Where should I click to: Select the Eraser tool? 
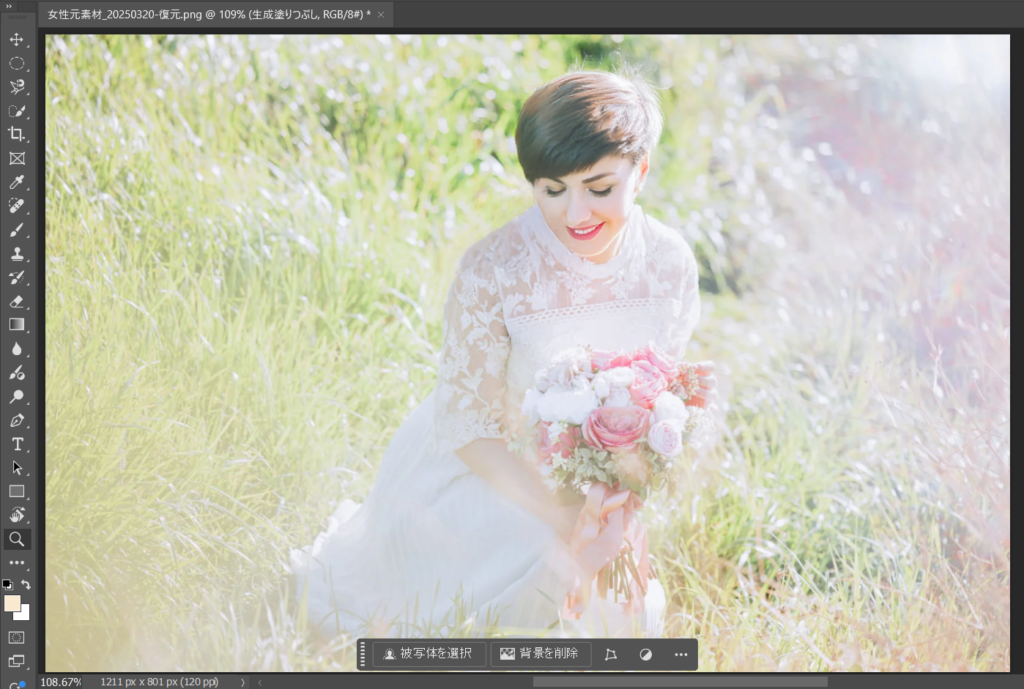point(17,301)
